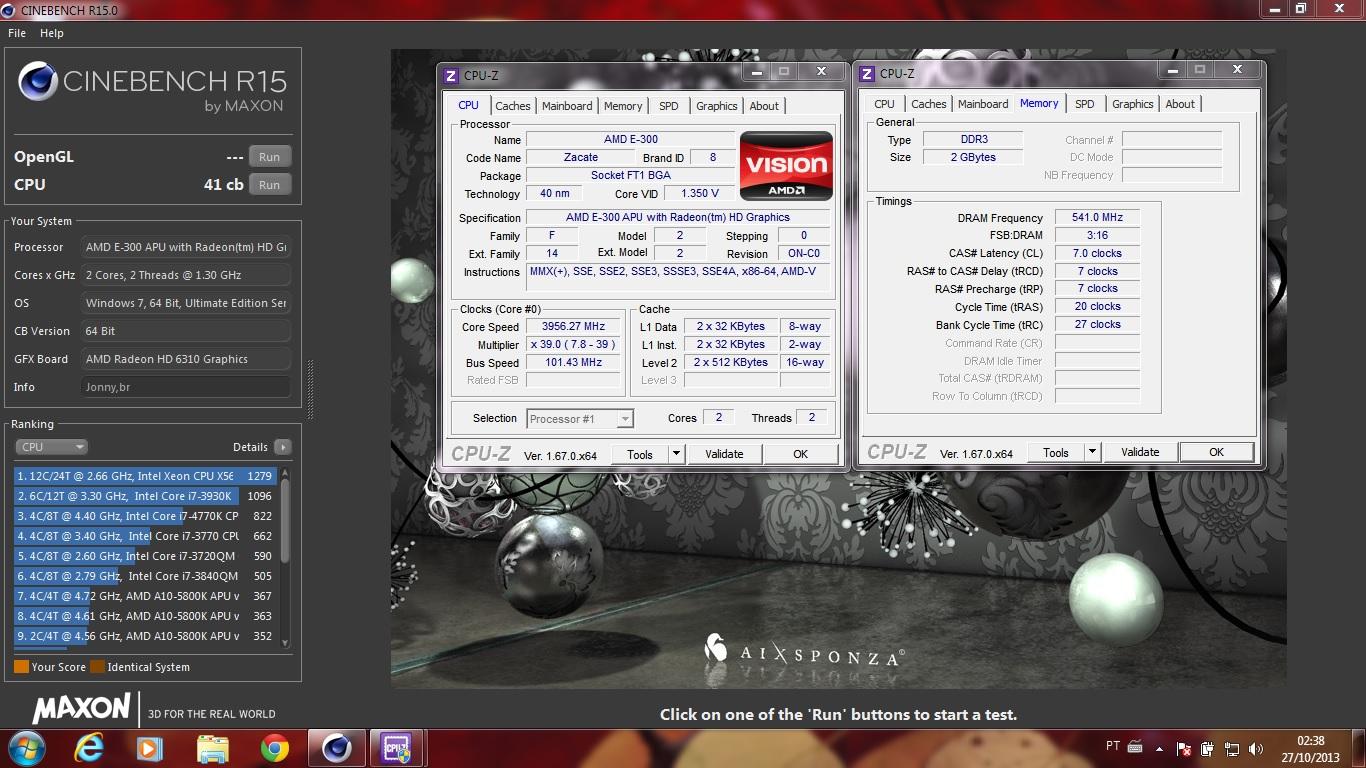
Task: Click Validate in the CPU-Z Memory window
Action: [1140, 452]
